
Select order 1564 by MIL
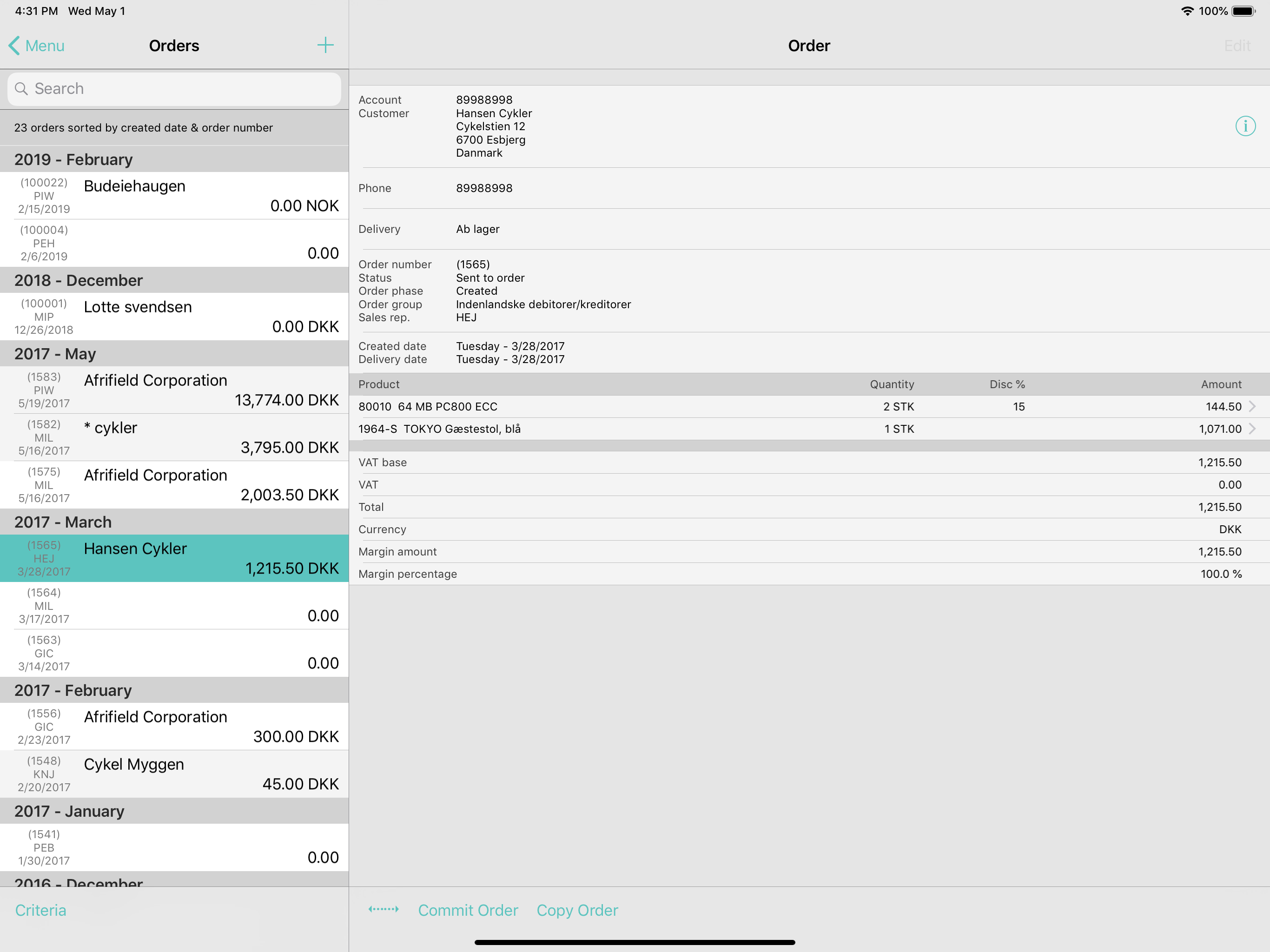coord(174,606)
